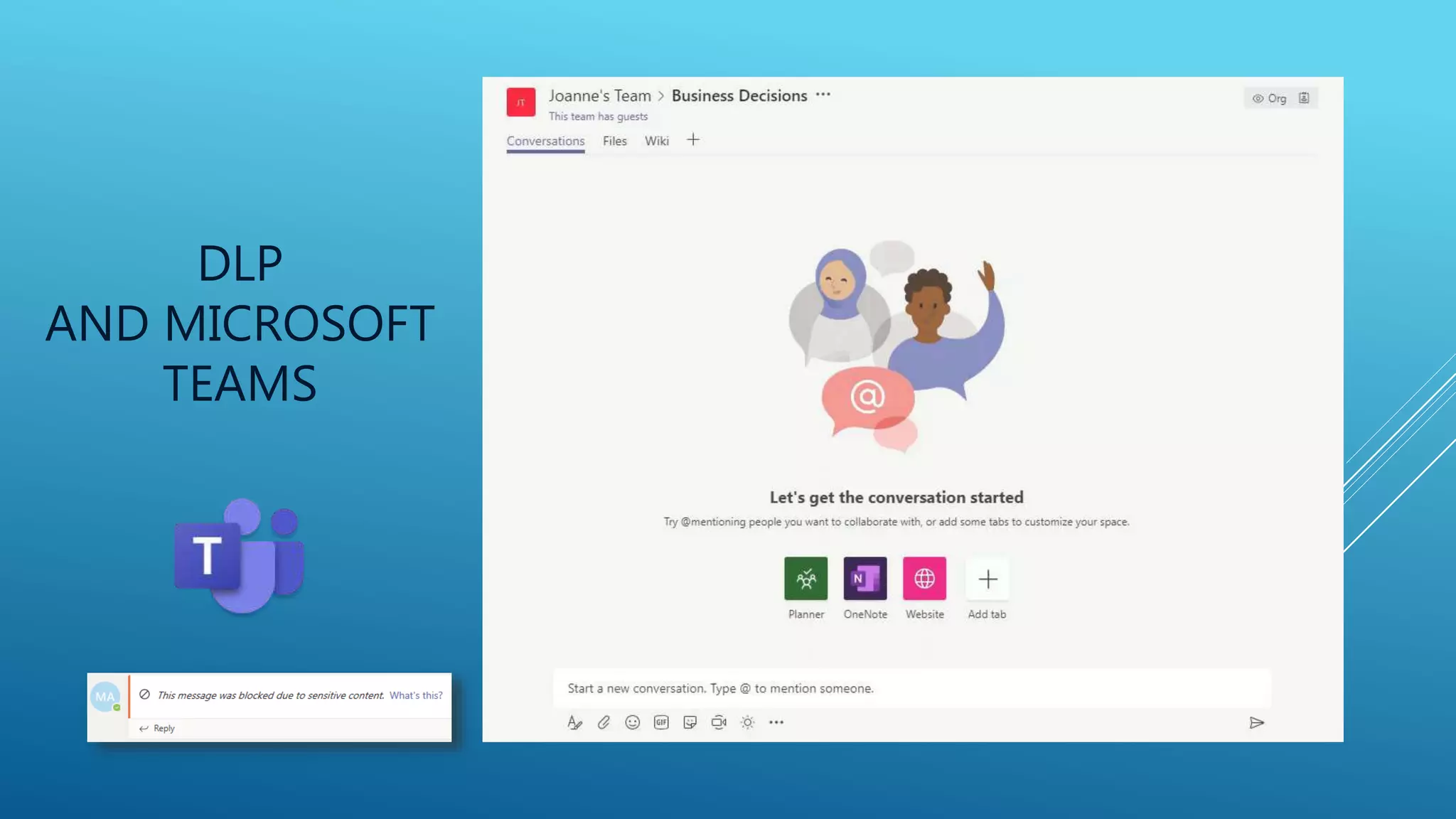The height and width of the screenshot is (819, 1456).
Task: Open the What's this? link
Action: pyautogui.click(x=416, y=695)
